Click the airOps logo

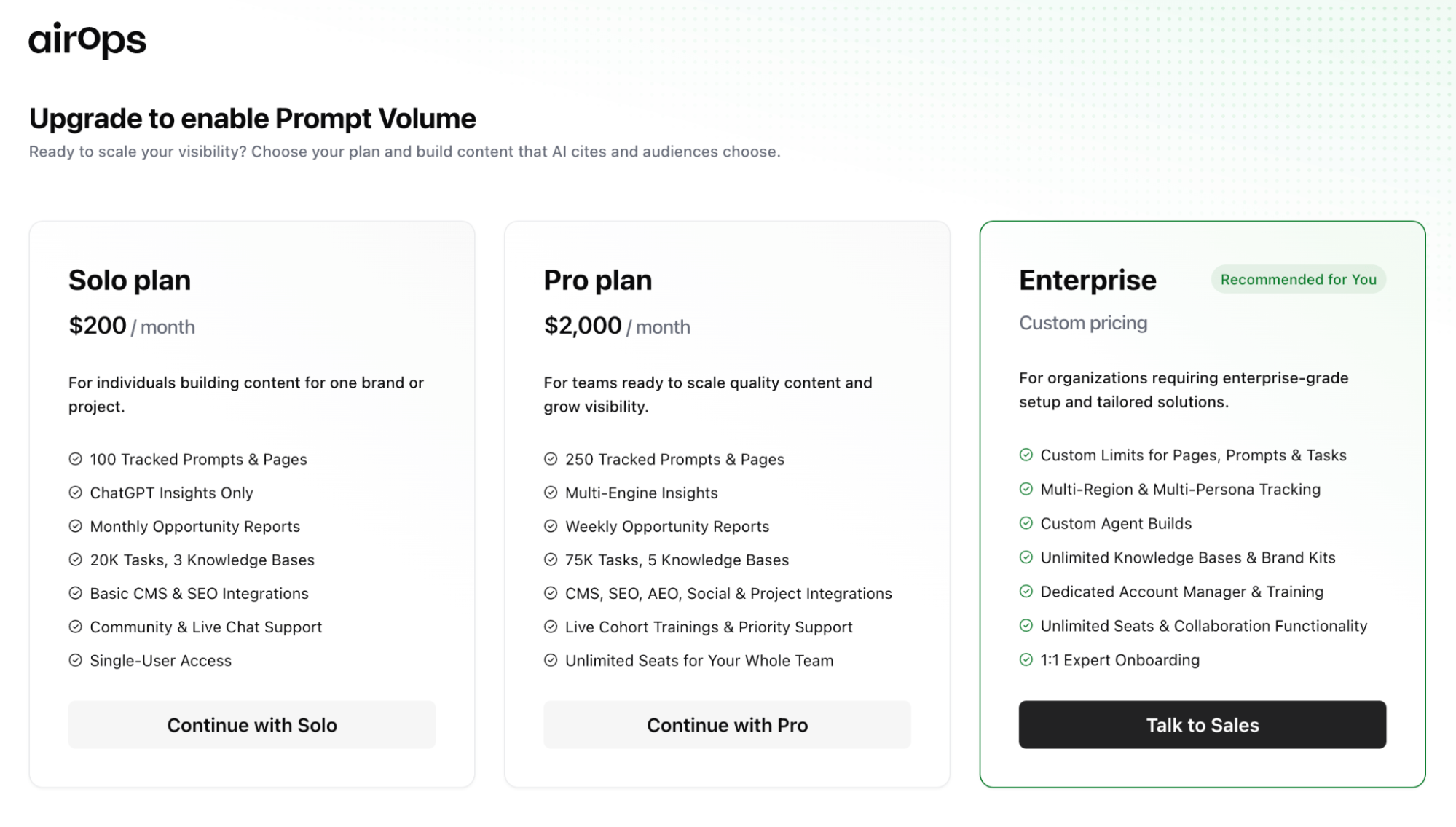[x=87, y=39]
